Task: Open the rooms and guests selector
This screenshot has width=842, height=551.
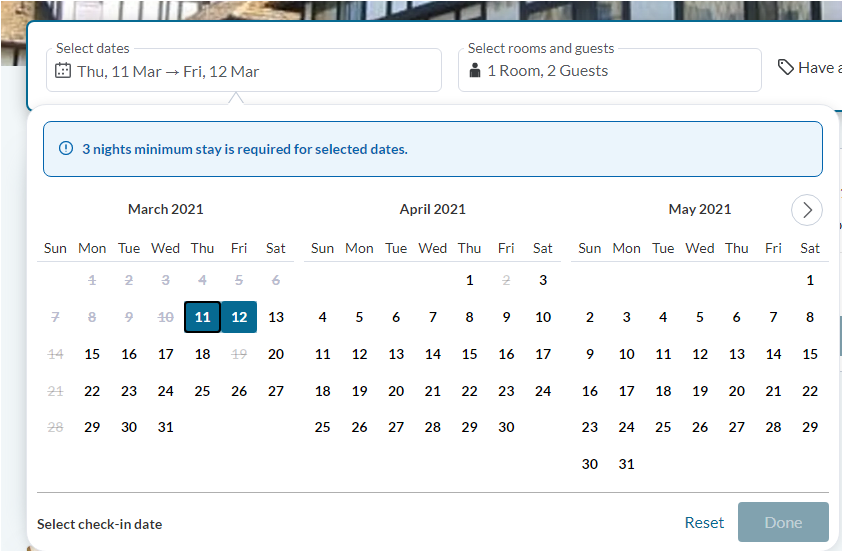Action: 609,70
